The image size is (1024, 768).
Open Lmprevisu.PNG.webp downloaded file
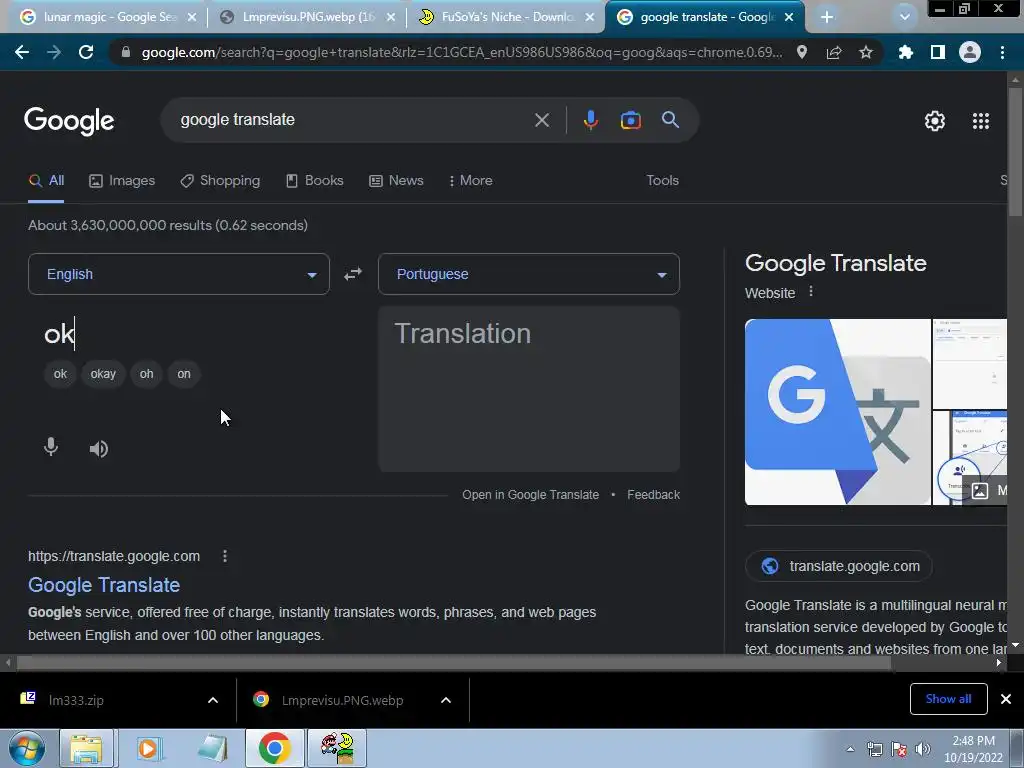point(343,700)
